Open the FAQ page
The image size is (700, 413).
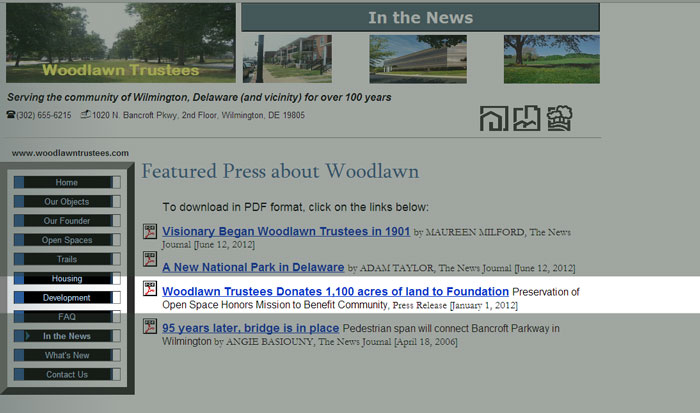67,317
